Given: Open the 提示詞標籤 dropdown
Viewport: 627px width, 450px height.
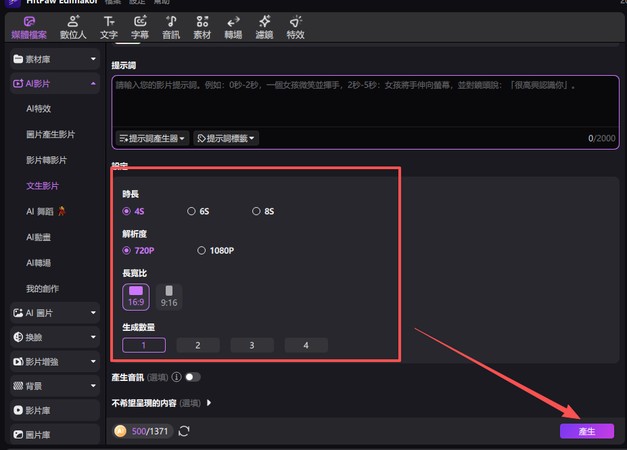Looking at the screenshot, I should point(226,138).
